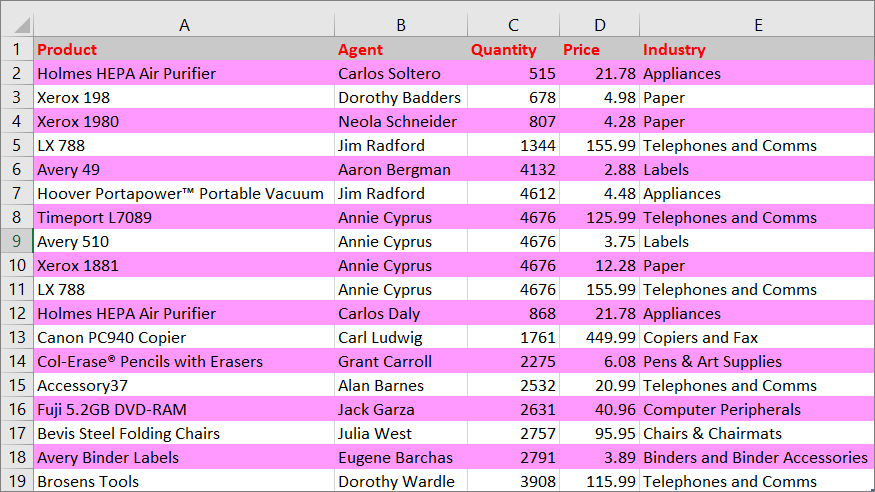Select column C header
Image resolution: width=875 pixels, height=492 pixels.
[513, 25]
